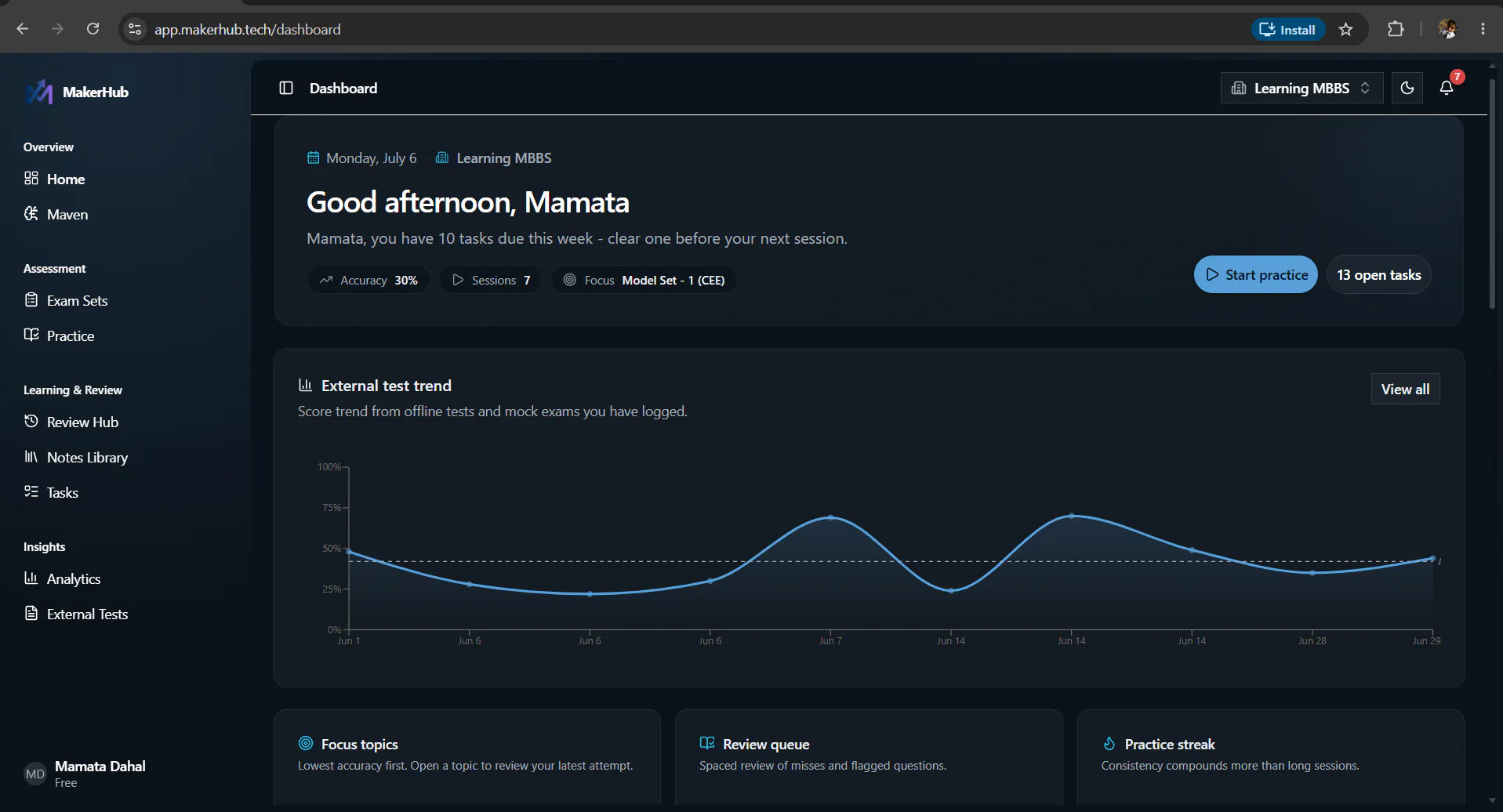Go back in browser history
This screenshot has width=1503, height=812.
[x=23, y=29]
